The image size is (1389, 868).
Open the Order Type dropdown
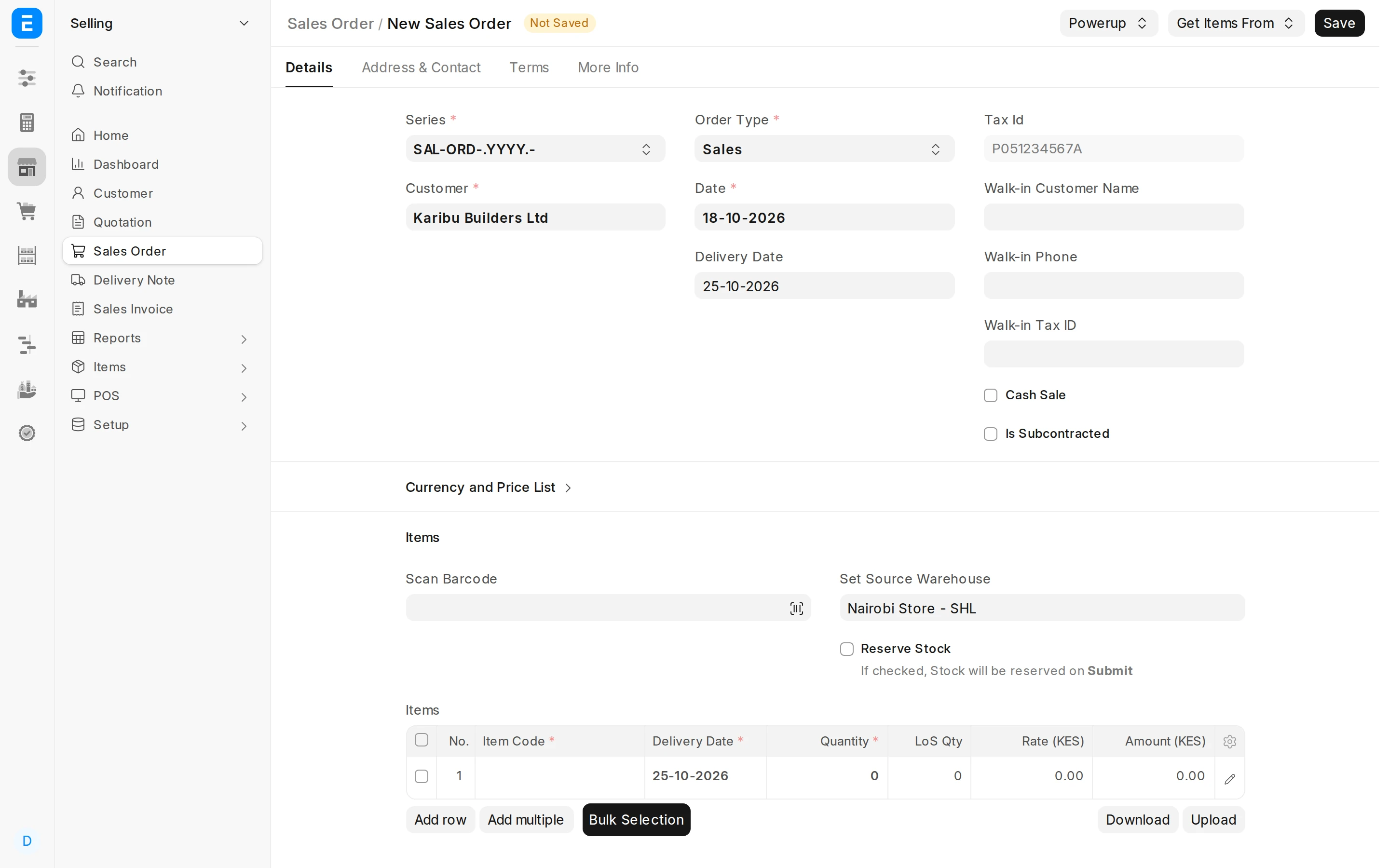pos(824,149)
